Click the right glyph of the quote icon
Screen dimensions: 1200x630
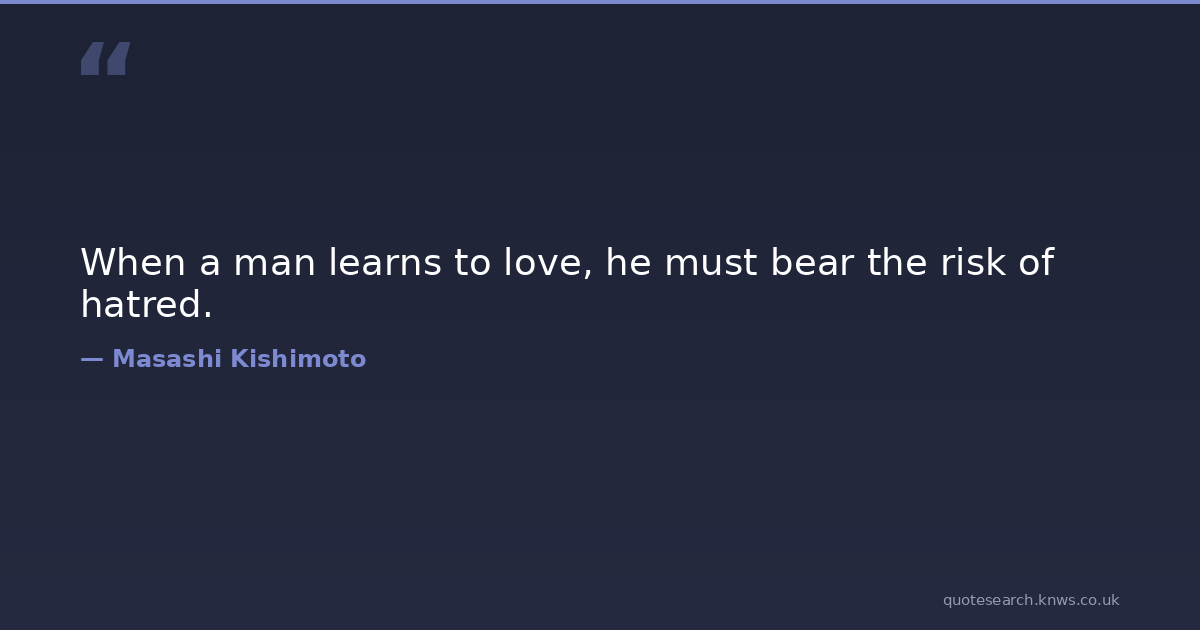pos(118,58)
